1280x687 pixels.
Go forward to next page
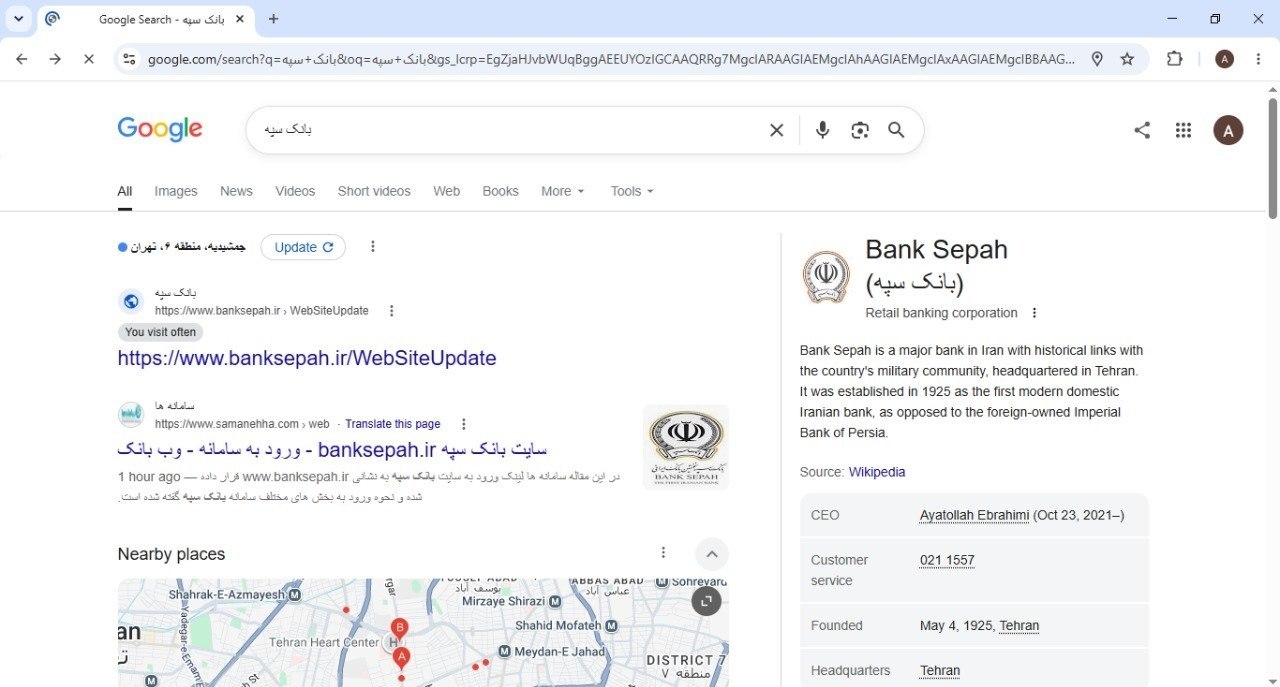click(55, 59)
